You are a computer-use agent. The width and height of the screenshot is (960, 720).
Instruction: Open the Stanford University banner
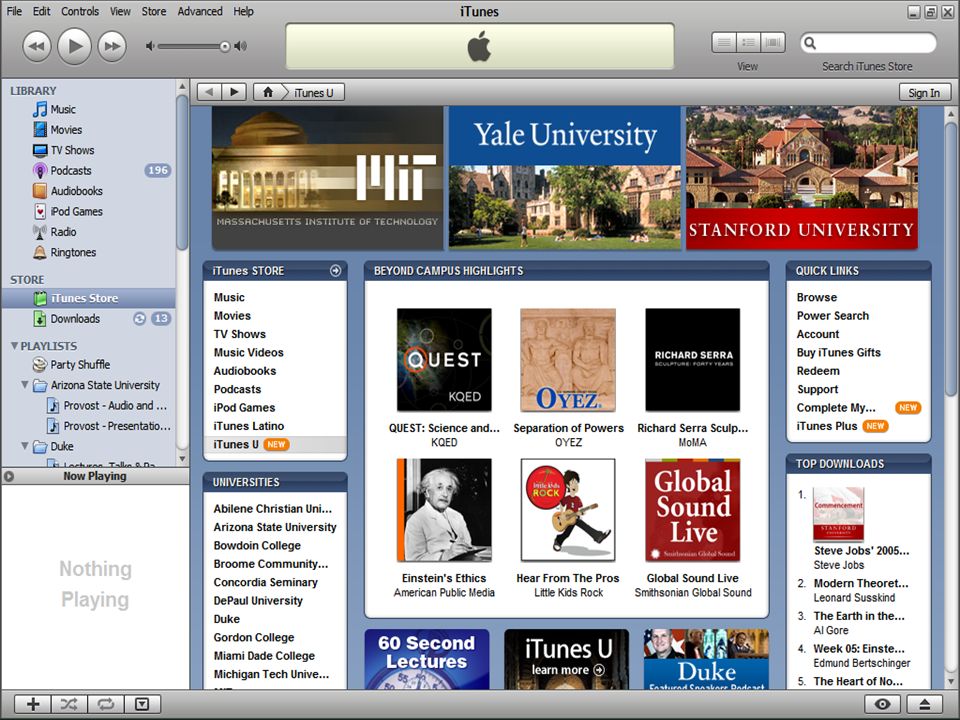(801, 178)
